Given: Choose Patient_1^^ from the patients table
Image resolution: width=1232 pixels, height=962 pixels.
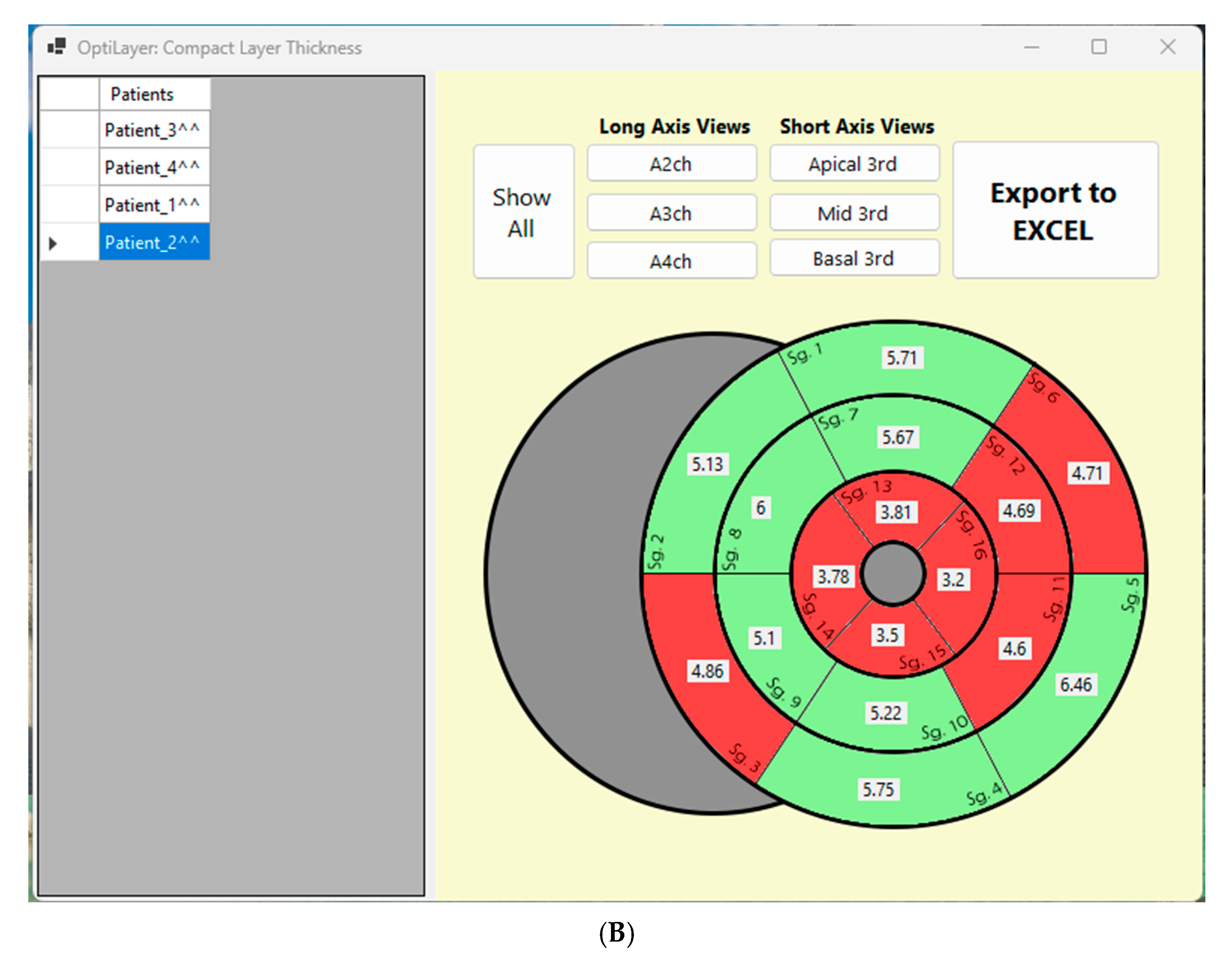Looking at the screenshot, I should click(x=153, y=205).
